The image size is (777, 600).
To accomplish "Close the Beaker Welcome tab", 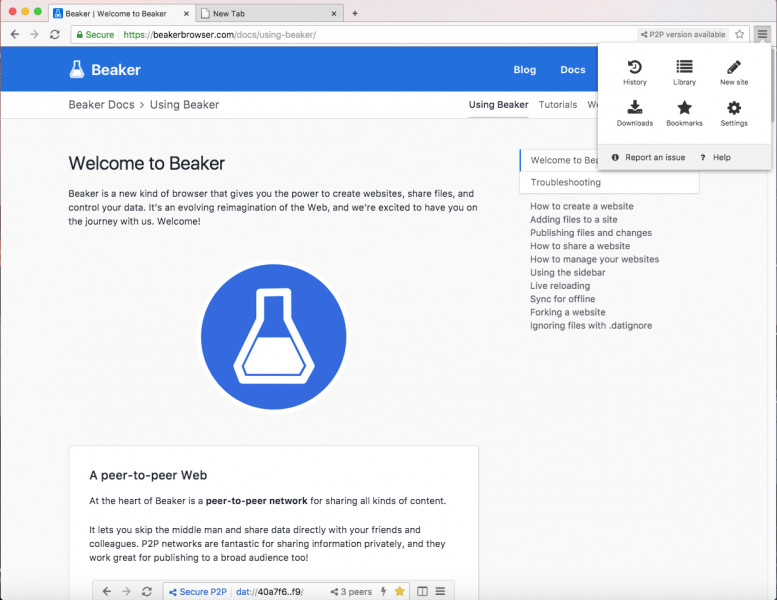I will pos(186,14).
